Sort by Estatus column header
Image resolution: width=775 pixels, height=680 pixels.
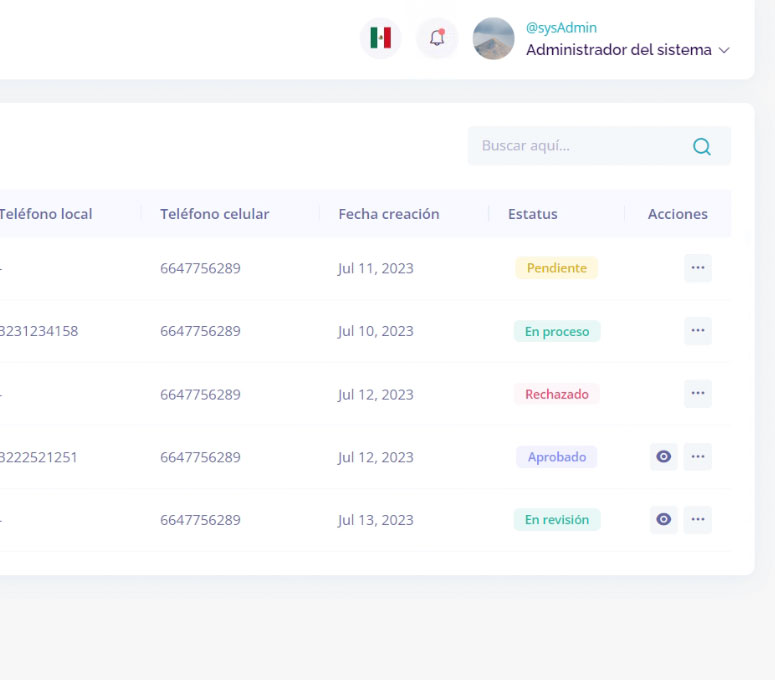pyautogui.click(x=533, y=214)
